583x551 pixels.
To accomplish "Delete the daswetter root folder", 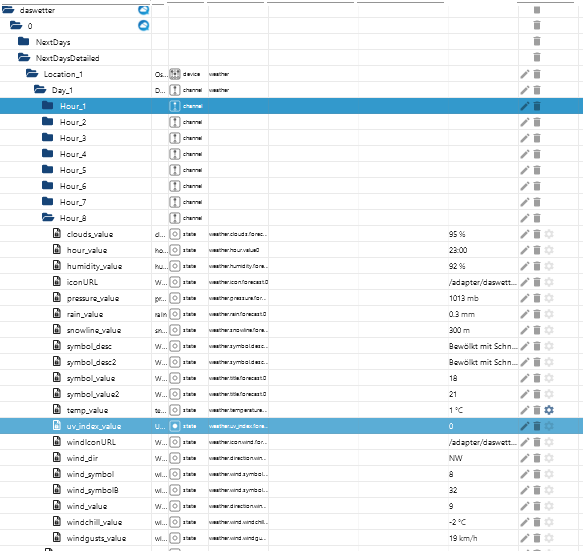I will (537, 10).
